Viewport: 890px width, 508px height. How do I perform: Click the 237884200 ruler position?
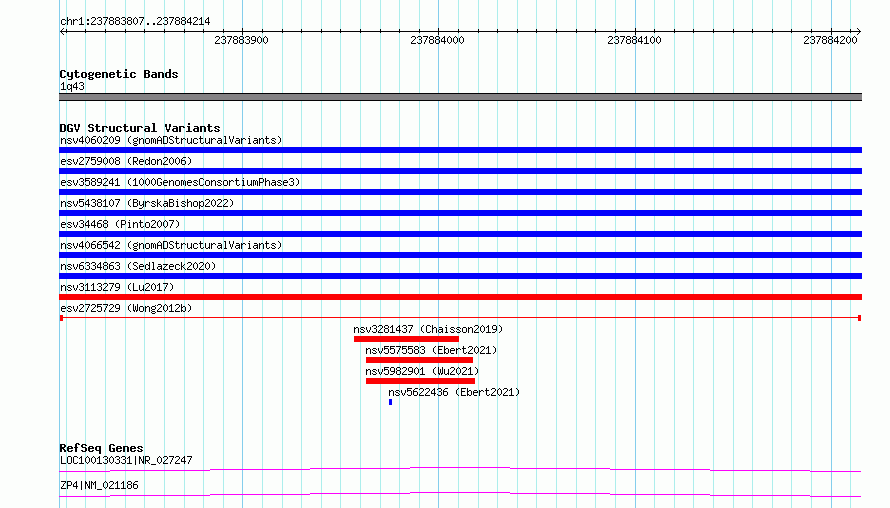tap(830, 40)
